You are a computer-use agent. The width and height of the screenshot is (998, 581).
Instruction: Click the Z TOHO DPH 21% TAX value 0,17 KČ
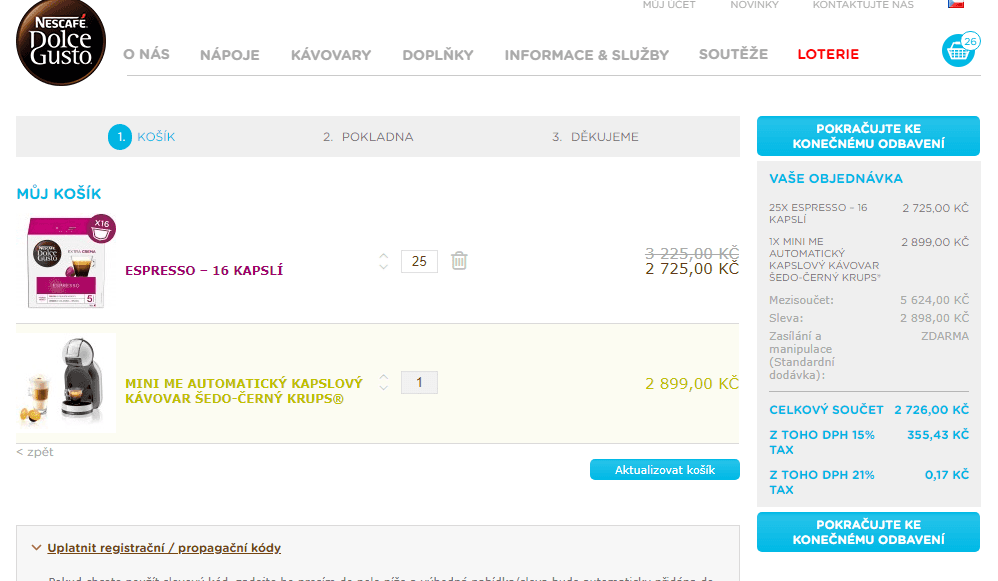[946, 475]
